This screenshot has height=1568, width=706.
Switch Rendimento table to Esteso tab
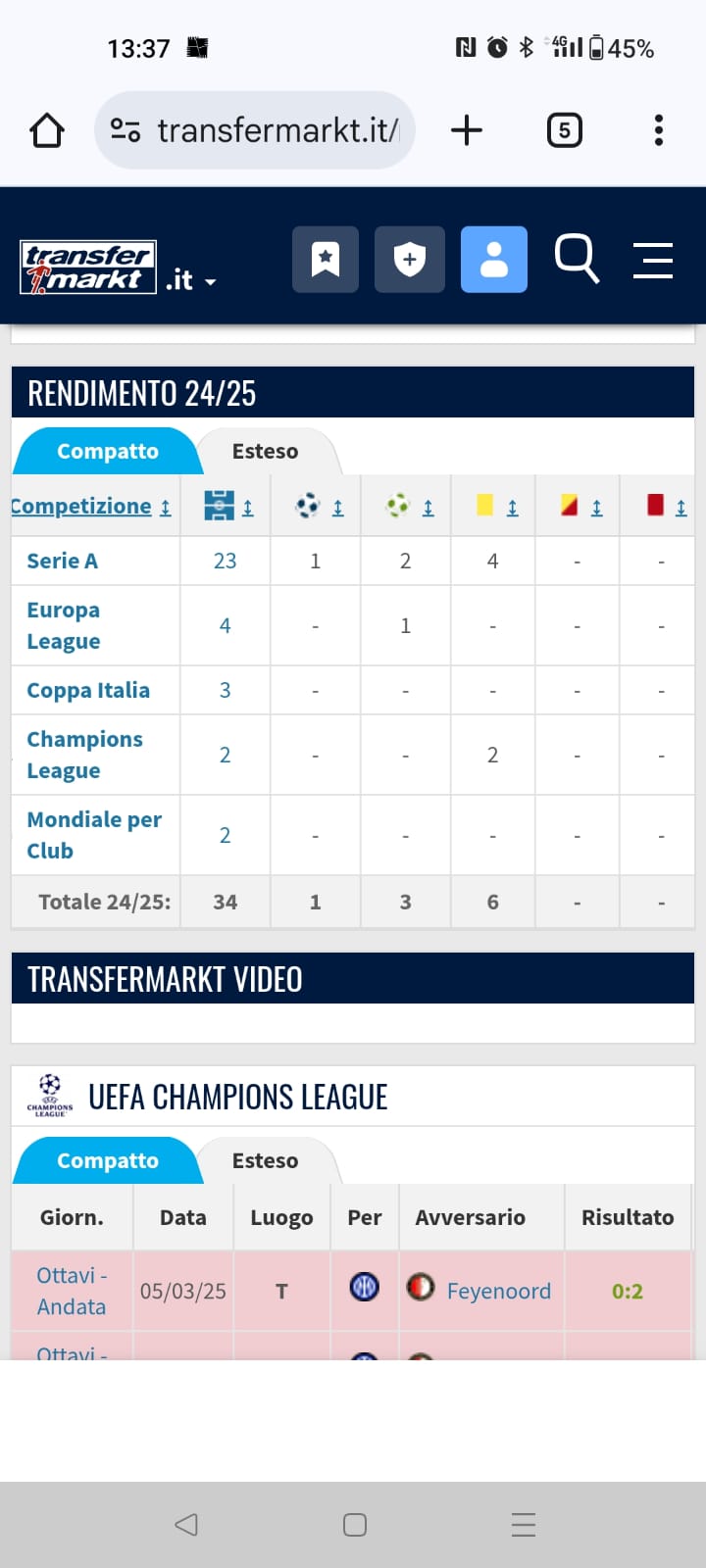coord(265,452)
